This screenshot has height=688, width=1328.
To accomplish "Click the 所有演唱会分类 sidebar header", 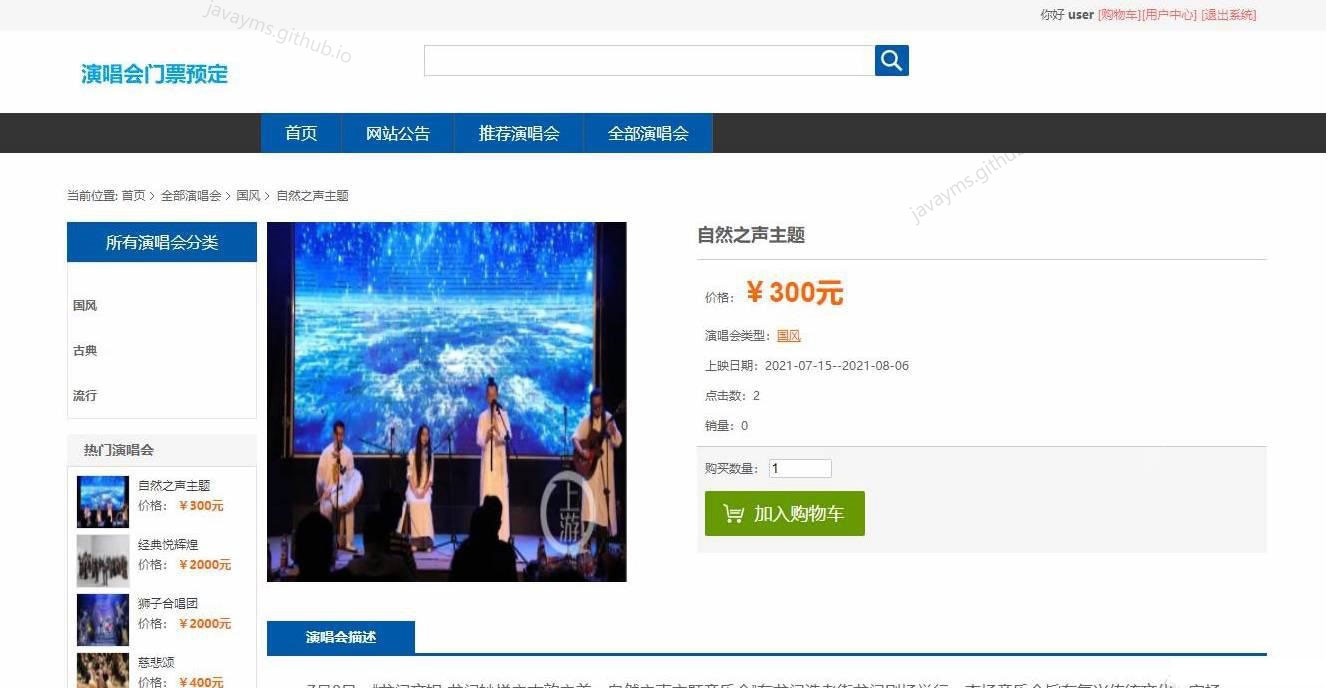I will pos(162,242).
